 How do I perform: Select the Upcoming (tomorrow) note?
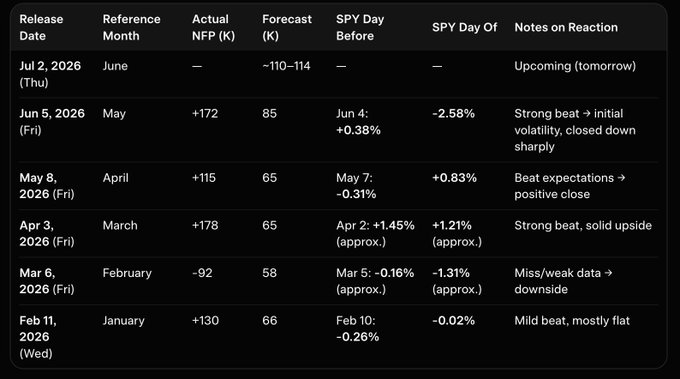point(575,66)
